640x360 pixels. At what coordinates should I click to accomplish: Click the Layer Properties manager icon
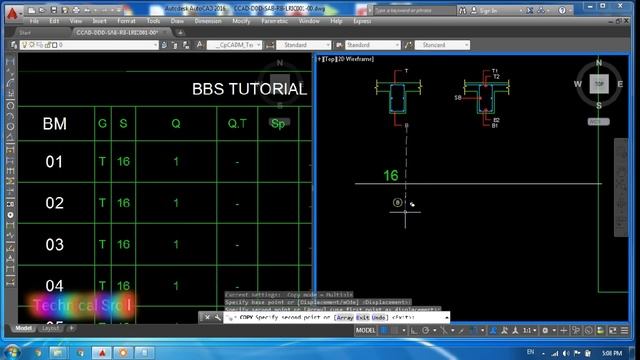(14, 45)
